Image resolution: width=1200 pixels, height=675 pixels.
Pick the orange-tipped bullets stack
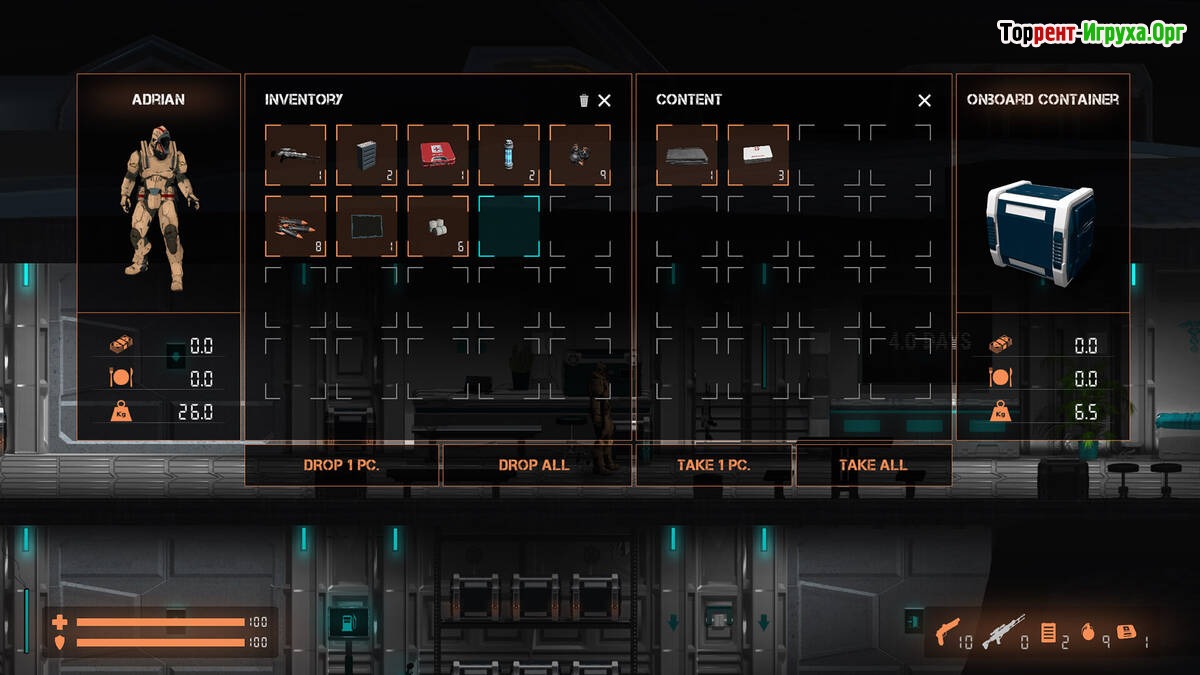pos(295,226)
